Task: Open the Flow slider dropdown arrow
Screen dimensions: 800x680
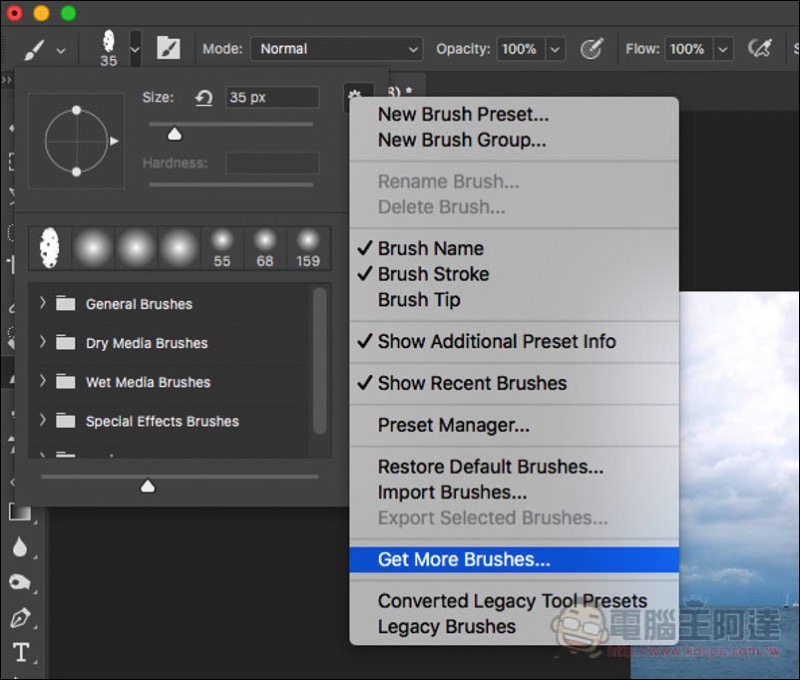Action: click(x=723, y=49)
